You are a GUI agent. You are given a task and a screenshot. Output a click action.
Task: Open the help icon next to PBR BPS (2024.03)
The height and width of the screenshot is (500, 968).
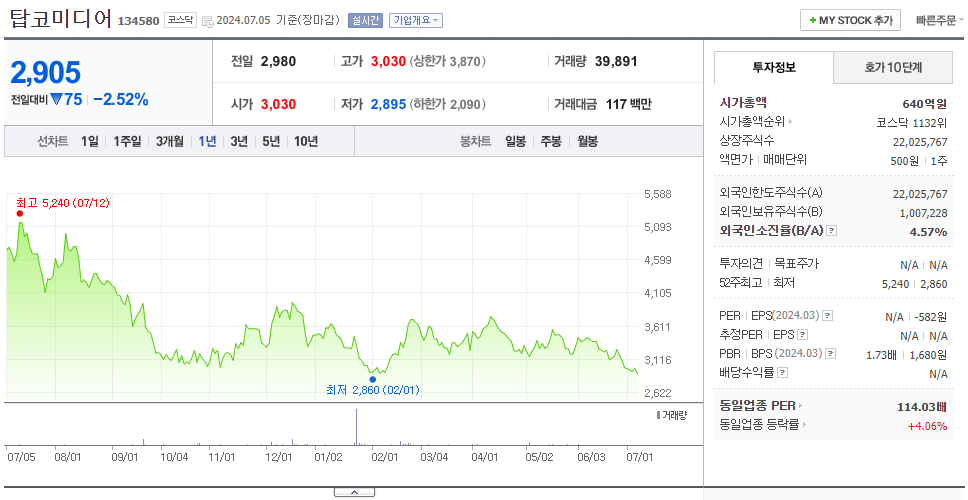point(831,354)
